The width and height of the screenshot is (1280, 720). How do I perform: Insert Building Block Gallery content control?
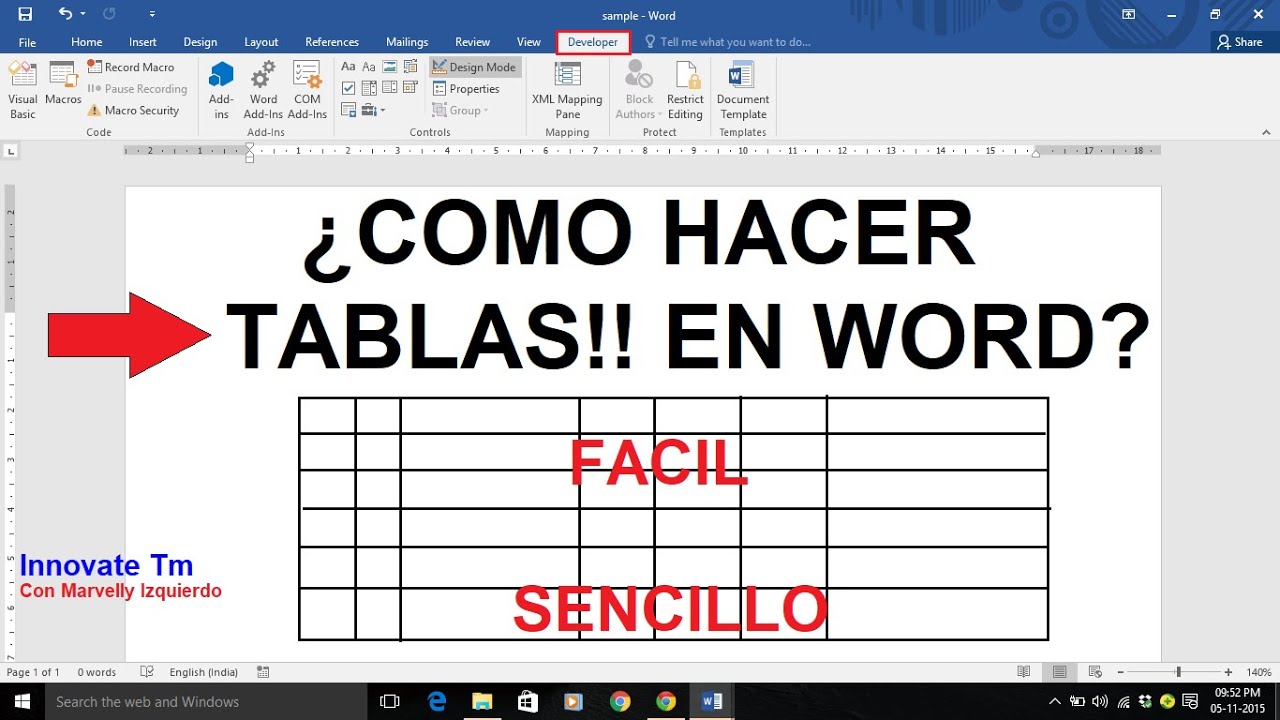click(x=410, y=67)
